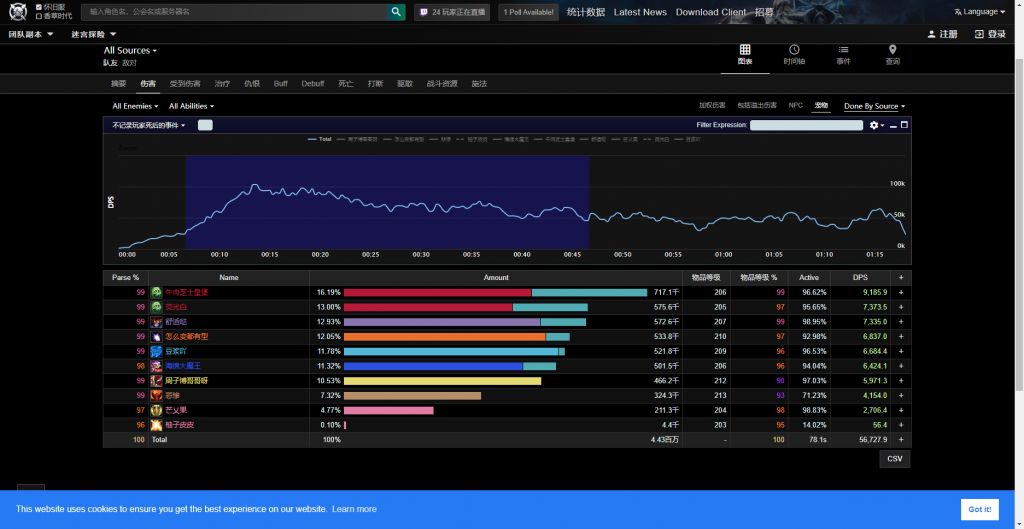This screenshot has height=529, width=1024.
Task: Toggle the 怀旧服 checkbox
Action: 39,7
